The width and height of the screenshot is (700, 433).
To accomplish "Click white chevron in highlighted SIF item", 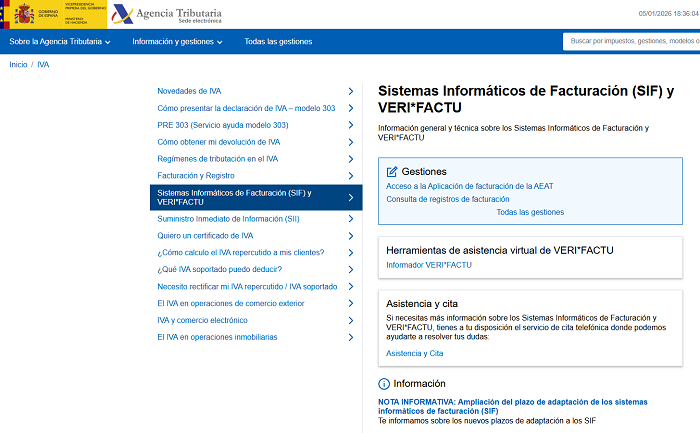I will pyautogui.click(x=351, y=197).
